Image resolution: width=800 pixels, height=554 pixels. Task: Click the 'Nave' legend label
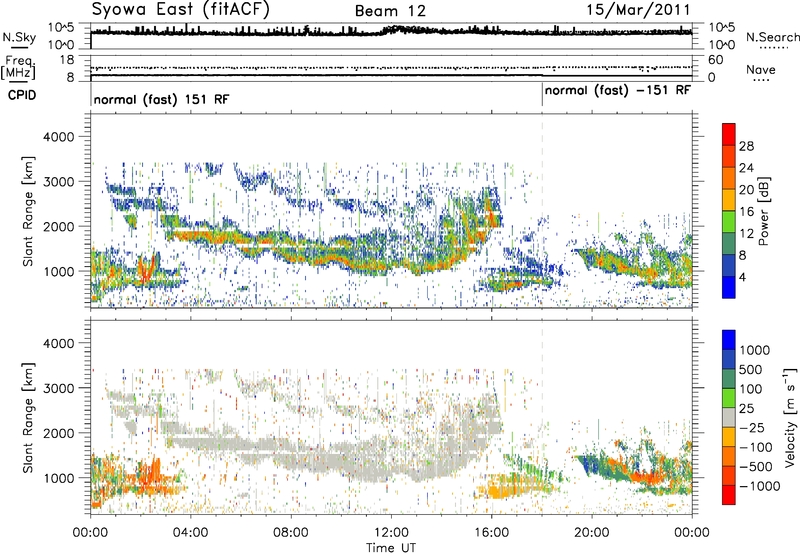point(760,69)
